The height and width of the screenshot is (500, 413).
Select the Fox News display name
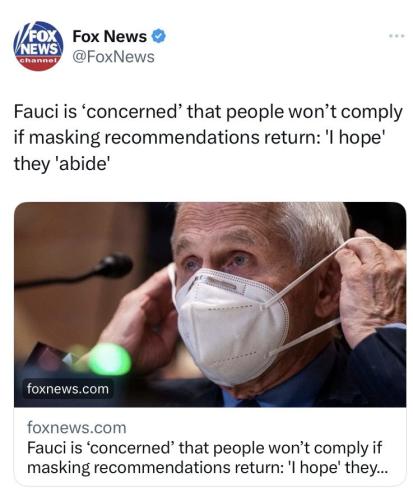tap(110, 36)
